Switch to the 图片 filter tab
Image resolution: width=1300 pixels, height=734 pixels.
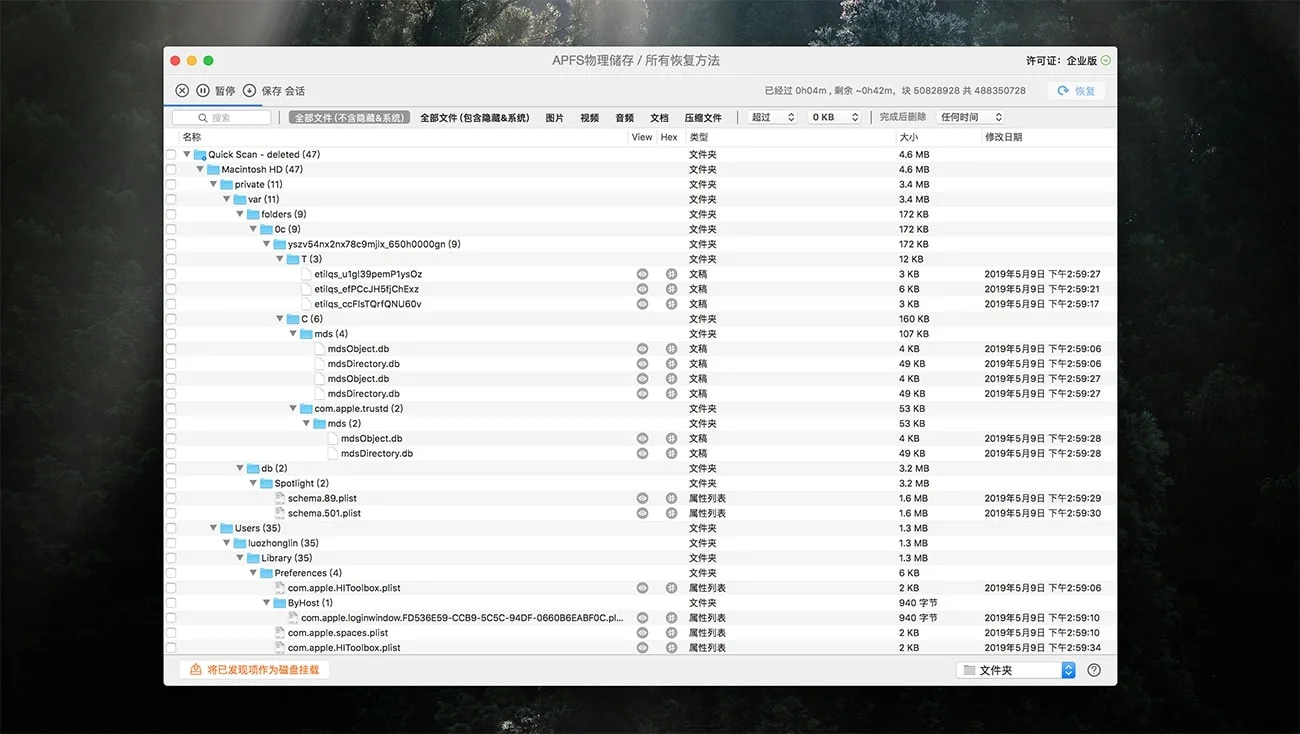554,116
